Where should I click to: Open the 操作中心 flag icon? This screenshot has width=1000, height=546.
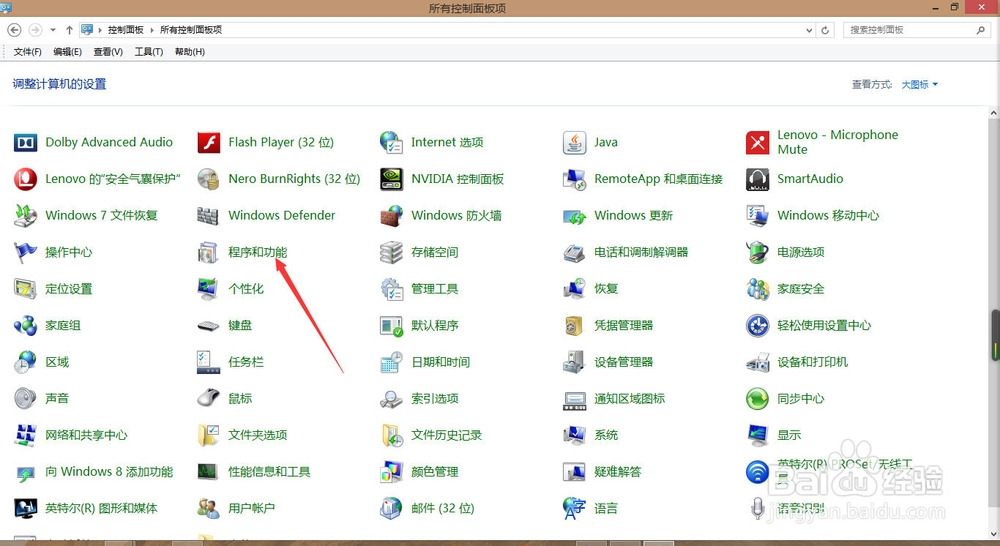(x=26, y=253)
